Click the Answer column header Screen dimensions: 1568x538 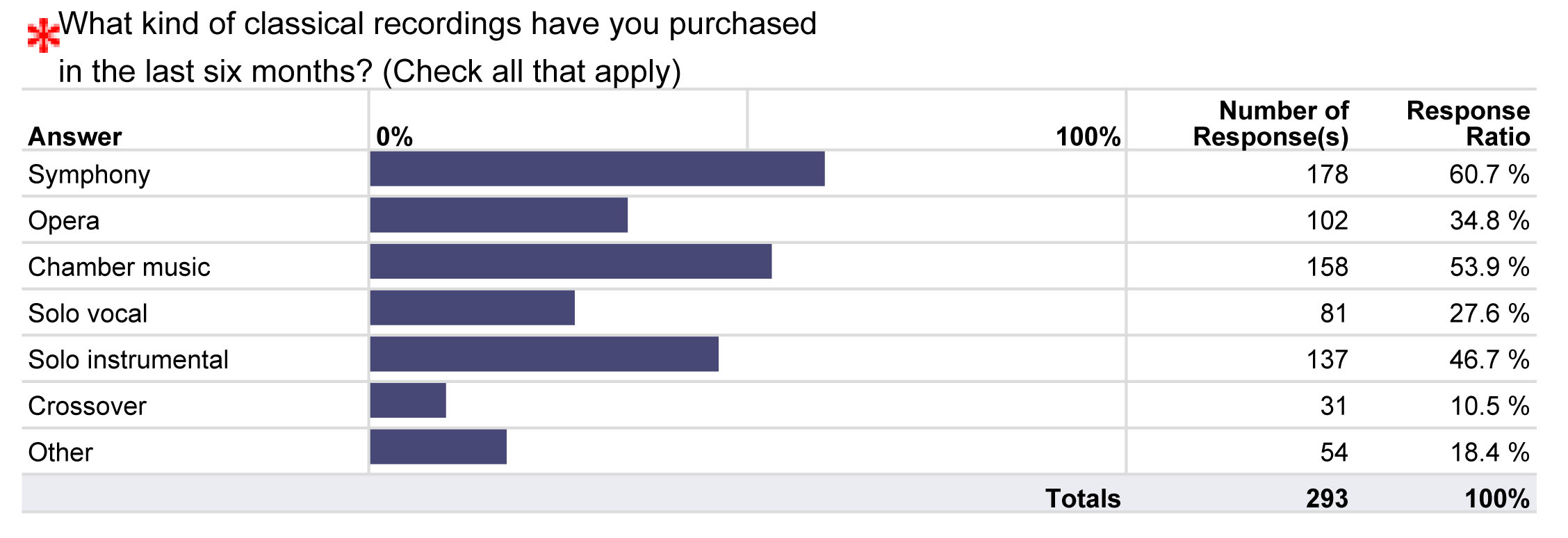tap(75, 137)
